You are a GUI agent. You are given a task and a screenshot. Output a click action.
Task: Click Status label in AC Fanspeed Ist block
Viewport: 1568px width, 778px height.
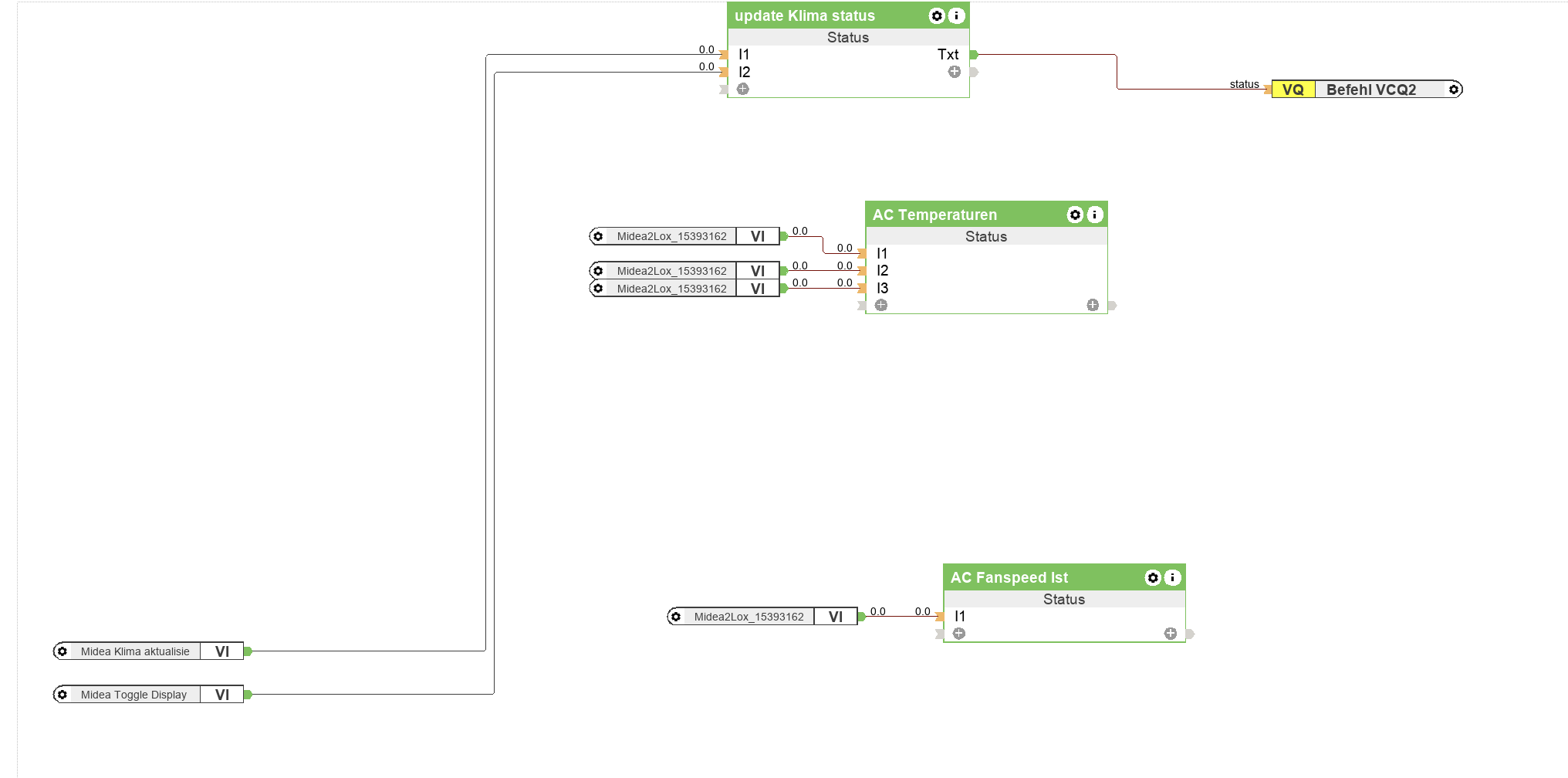[x=1064, y=600]
